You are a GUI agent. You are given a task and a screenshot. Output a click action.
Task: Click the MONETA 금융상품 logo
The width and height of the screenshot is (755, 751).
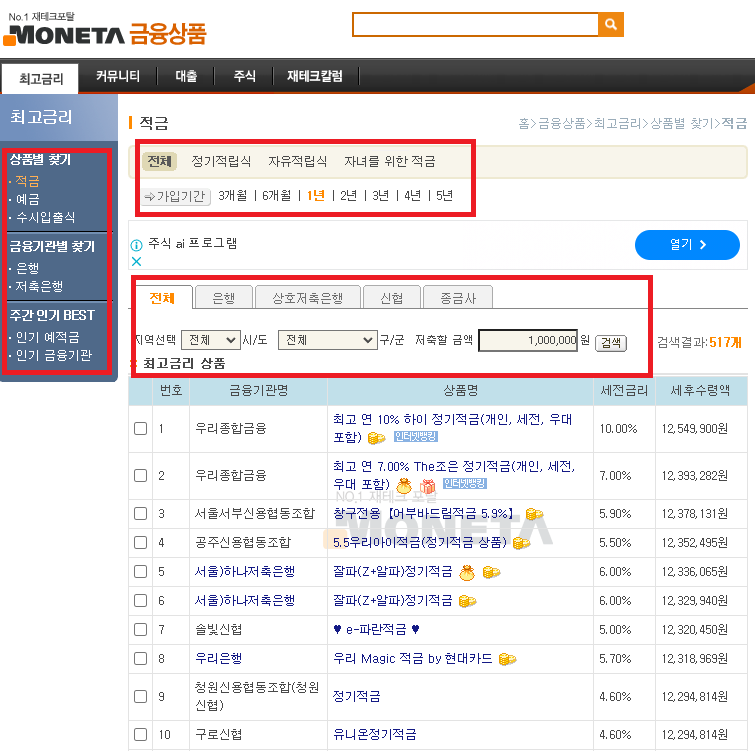click(105, 34)
